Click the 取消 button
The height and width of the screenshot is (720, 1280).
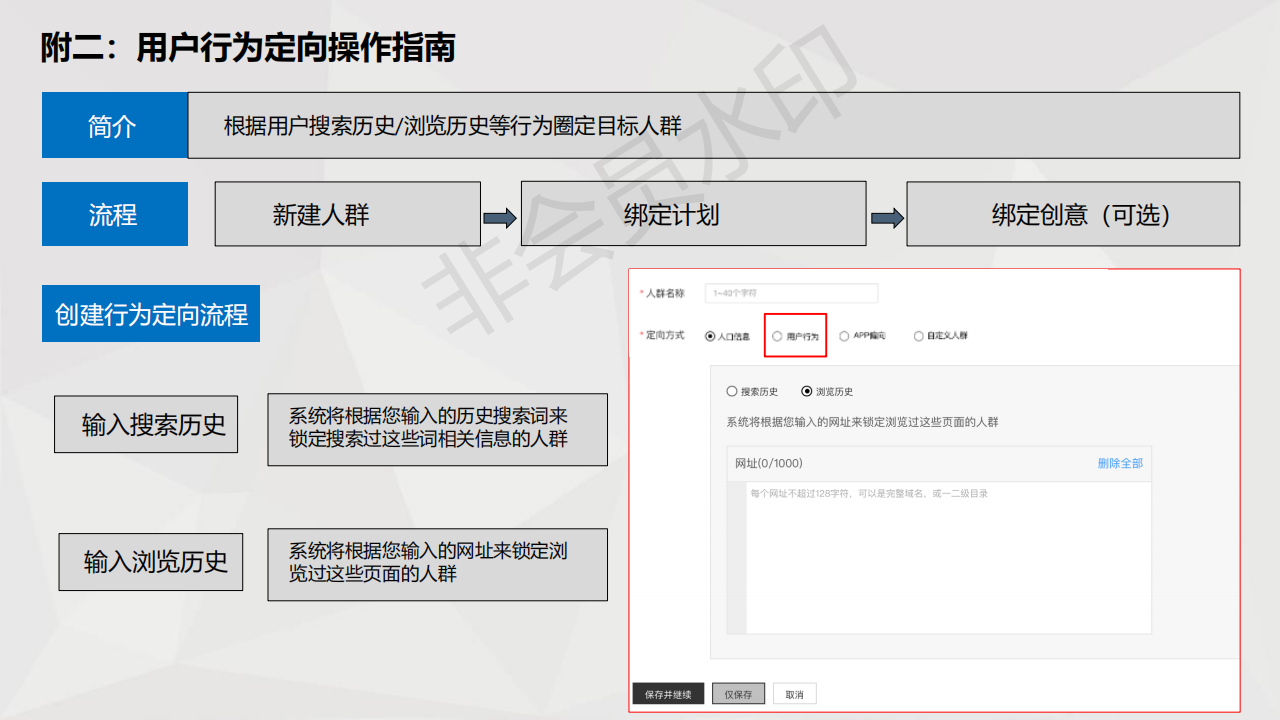pos(795,694)
